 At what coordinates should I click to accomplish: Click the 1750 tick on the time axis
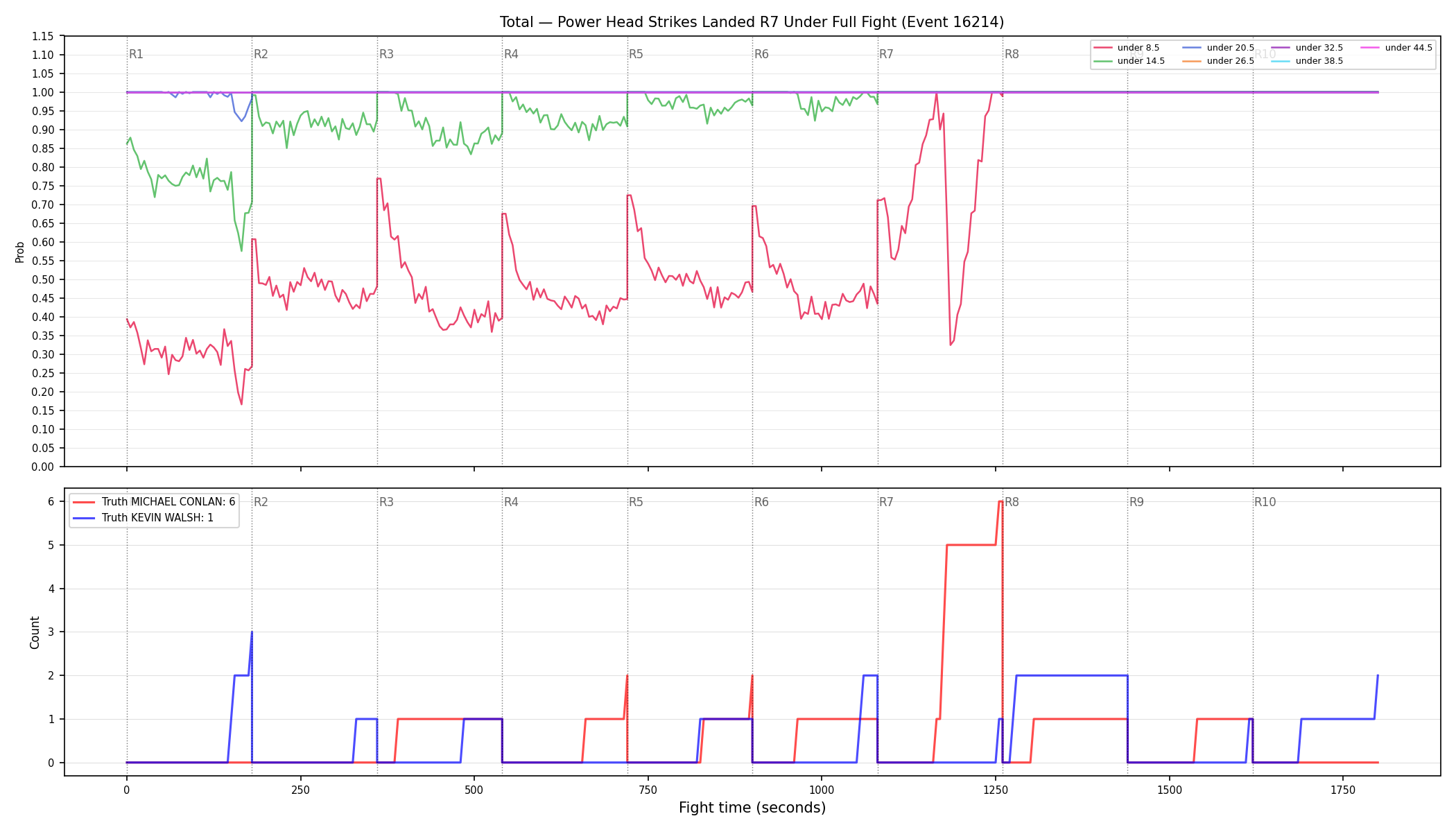pos(1343,790)
